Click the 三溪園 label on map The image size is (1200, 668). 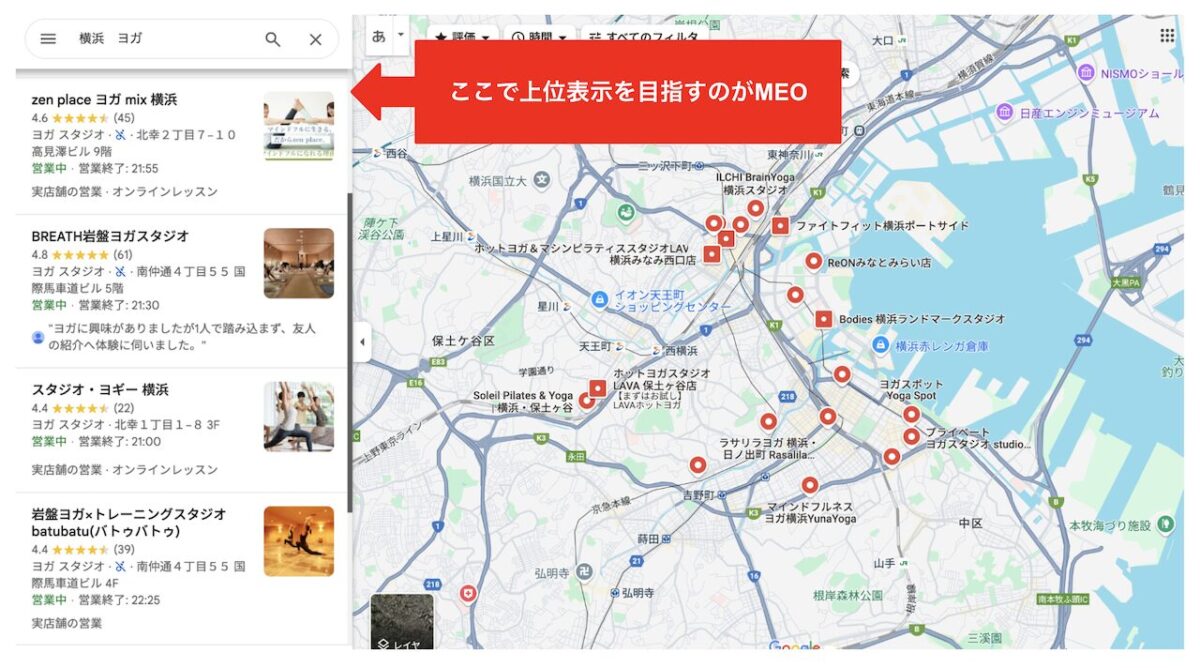pos(983,637)
